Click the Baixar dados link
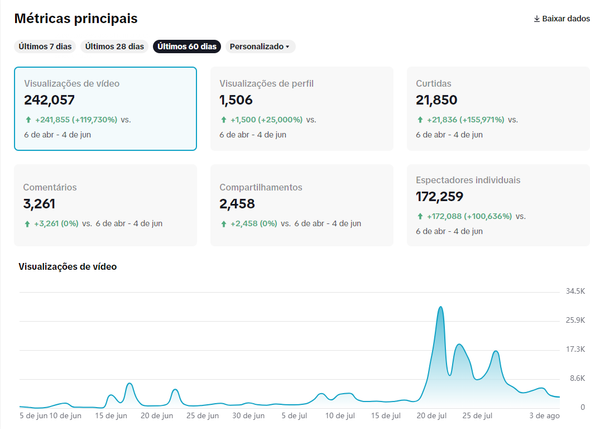This screenshot has height=429, width=600. coord(565,19)
